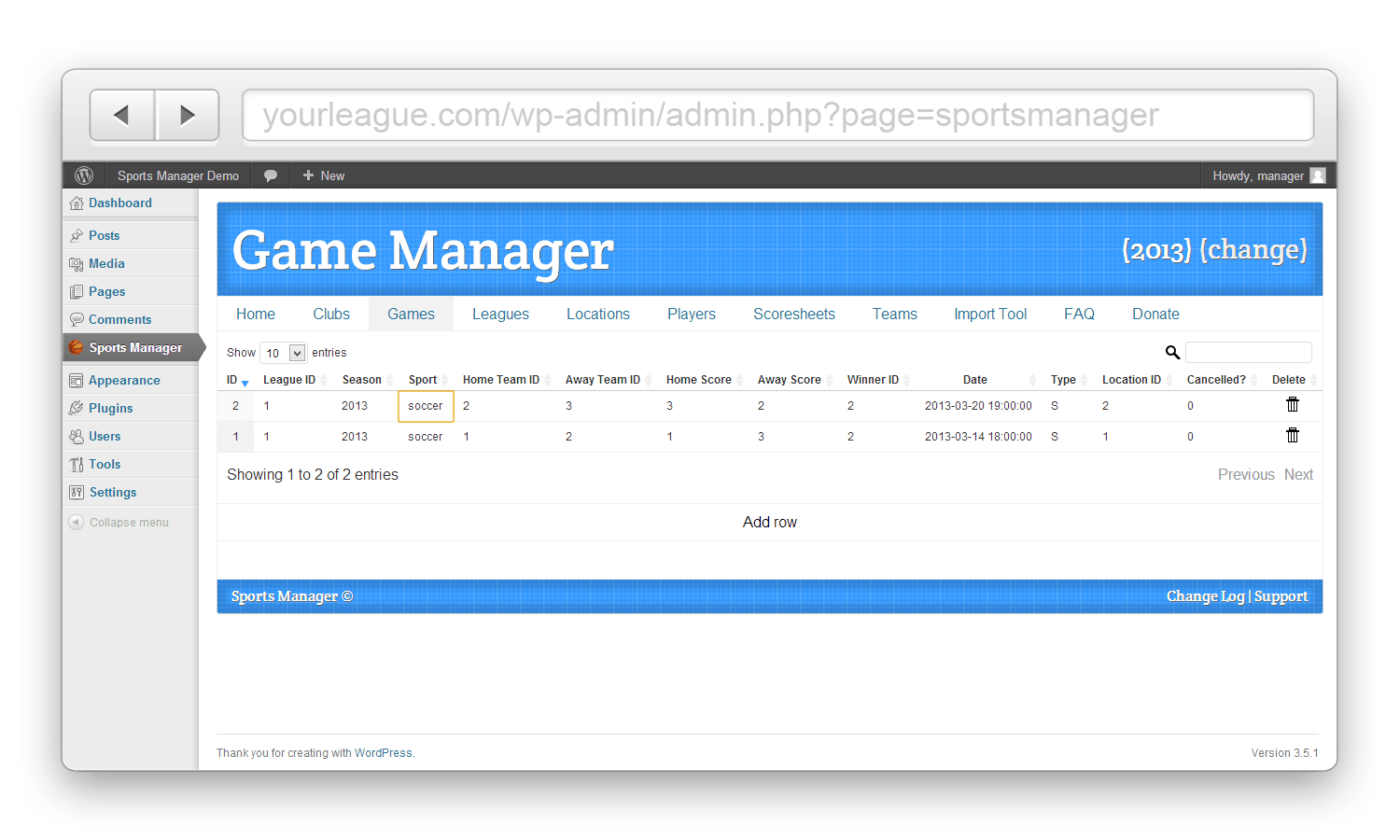The width and height of the screenshot is (1400, 840).
Task: Open the FAQ tab
Action: coord(1079,314)
